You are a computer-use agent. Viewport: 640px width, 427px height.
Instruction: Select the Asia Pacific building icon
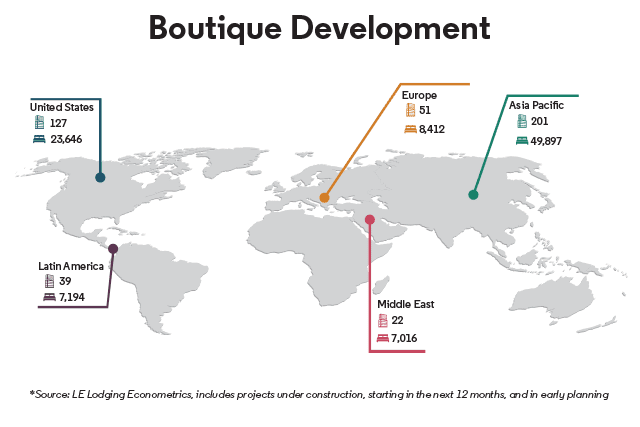[x=521, y=121]
